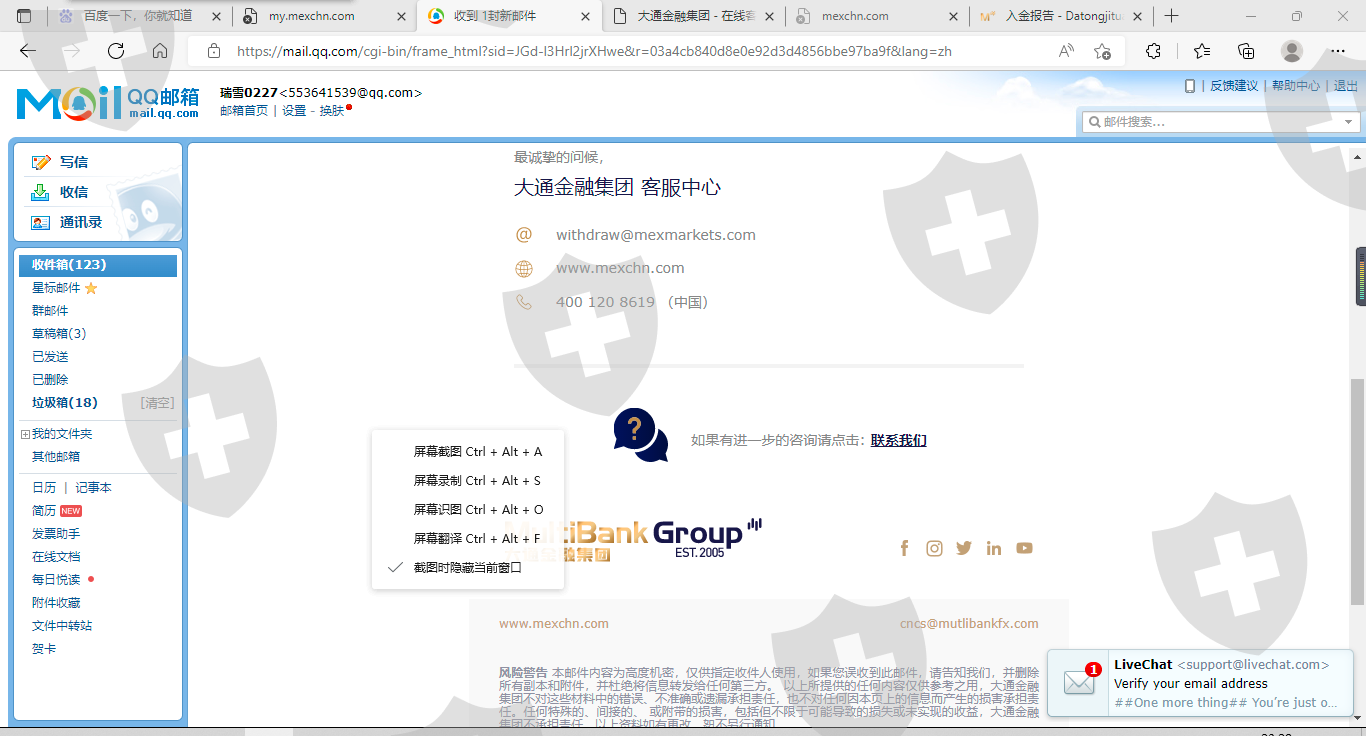Viewport: 1366px width, 736px height.
Task: Toggle 截图时隐藏当前窗口 checked option
Action: click(467, 567)
